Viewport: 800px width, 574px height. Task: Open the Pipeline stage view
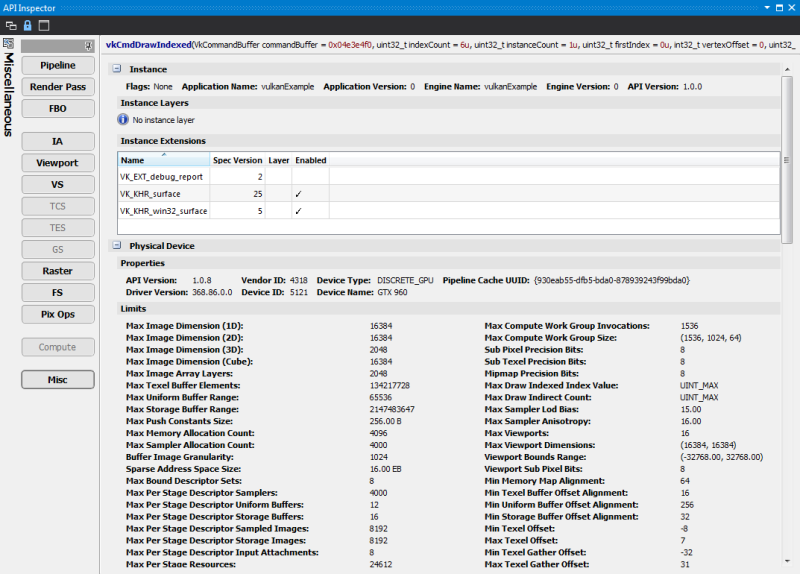[57, 66]
